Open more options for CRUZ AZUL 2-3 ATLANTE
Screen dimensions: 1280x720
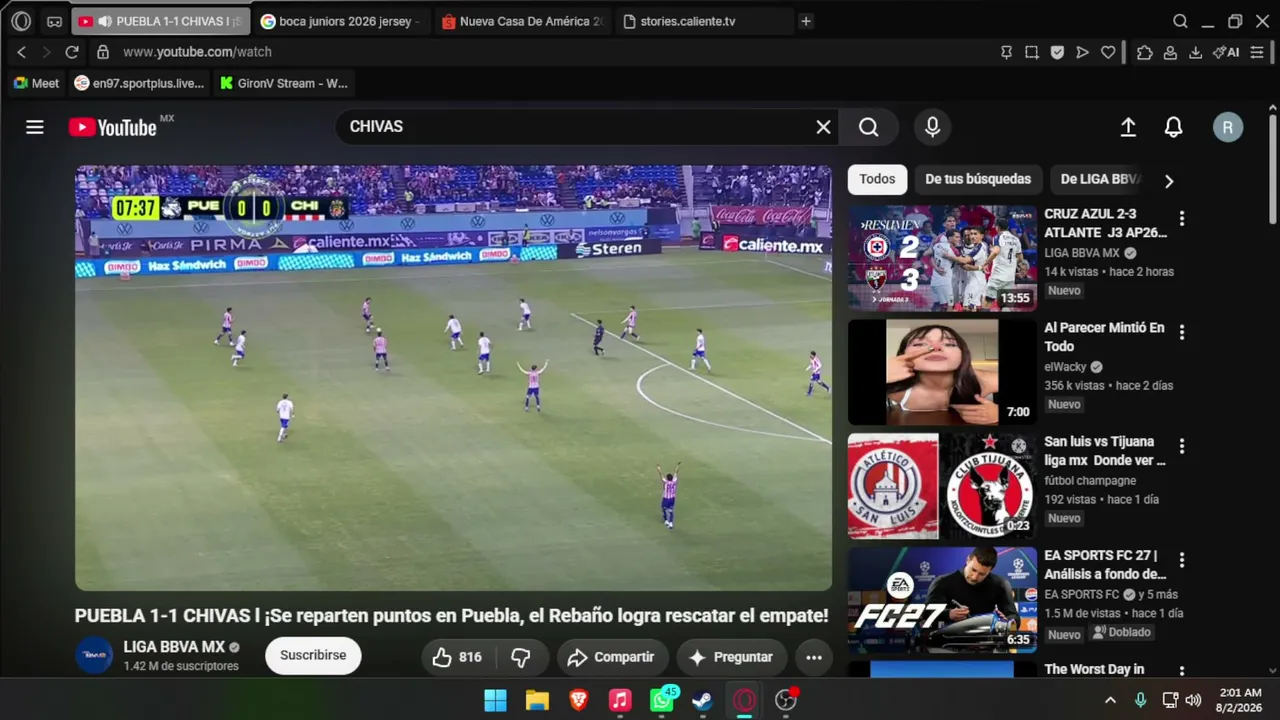(1182, 218)
